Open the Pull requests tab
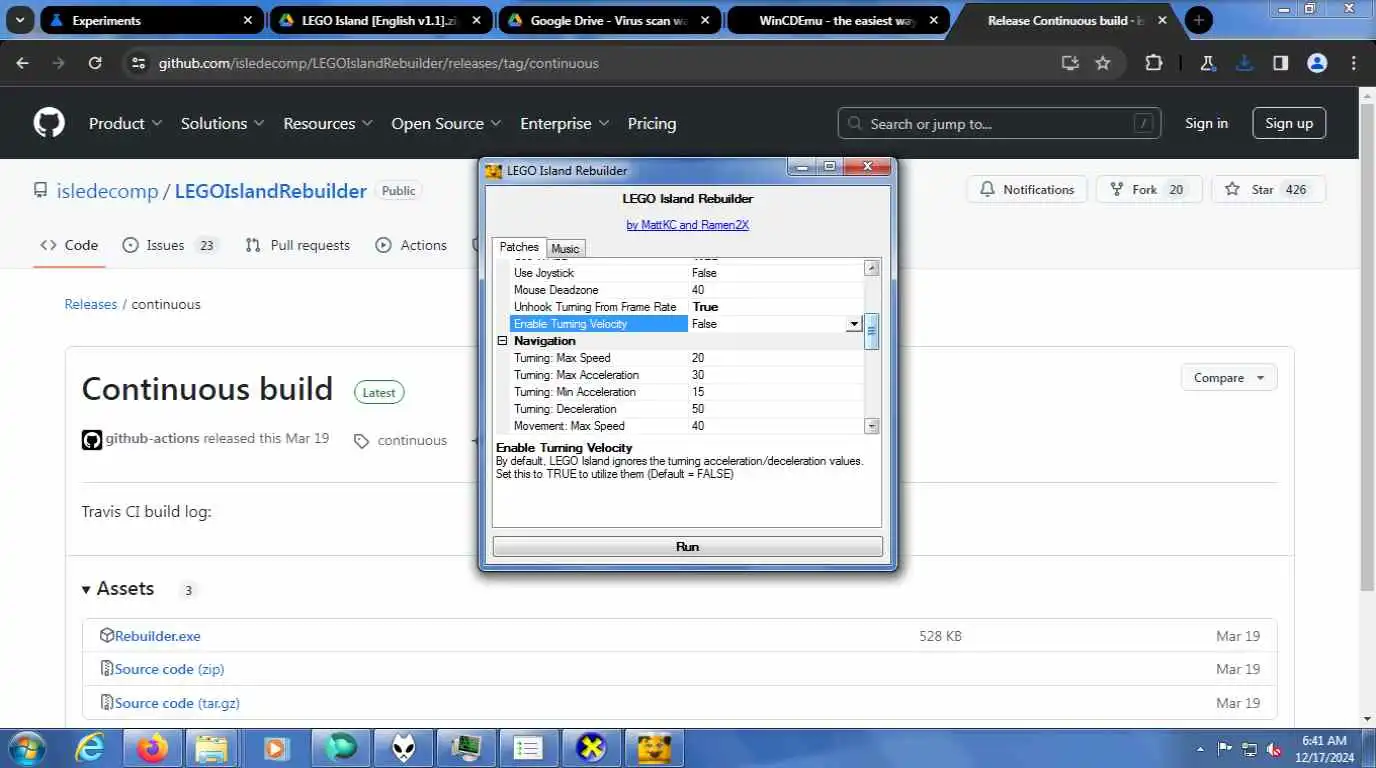The width and height of the screenshot is (1376, 768). click(x=297, y=245)
